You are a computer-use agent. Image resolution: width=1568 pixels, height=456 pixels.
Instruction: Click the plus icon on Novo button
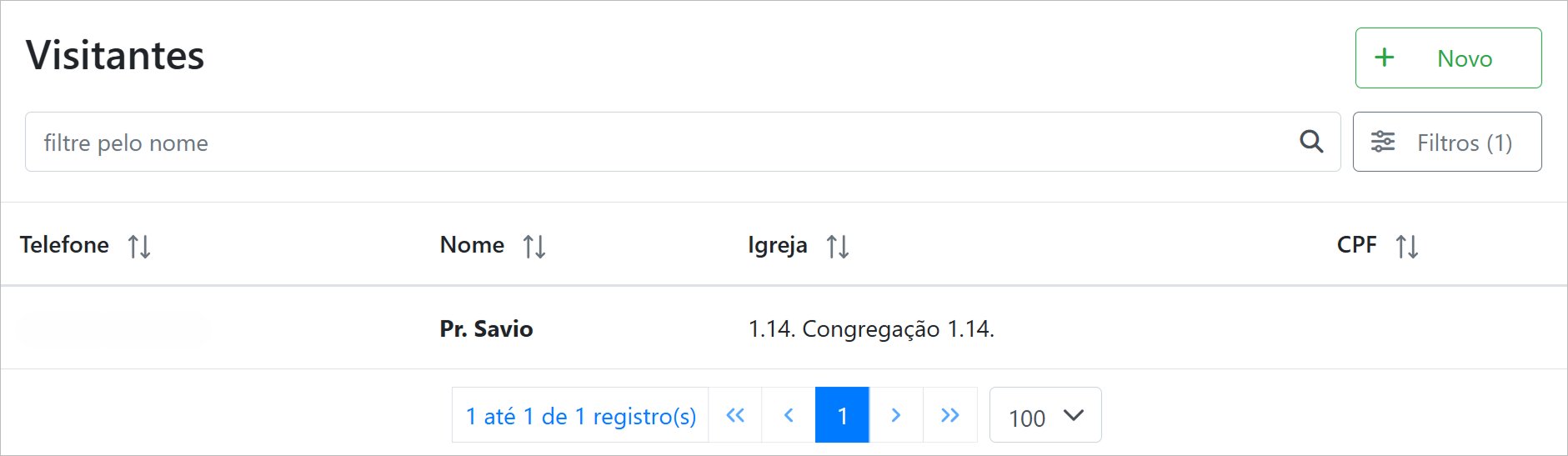point(1385,58)
